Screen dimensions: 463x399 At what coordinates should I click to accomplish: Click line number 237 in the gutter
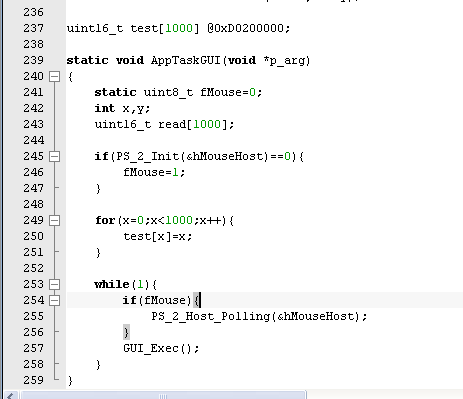(33, 28)
